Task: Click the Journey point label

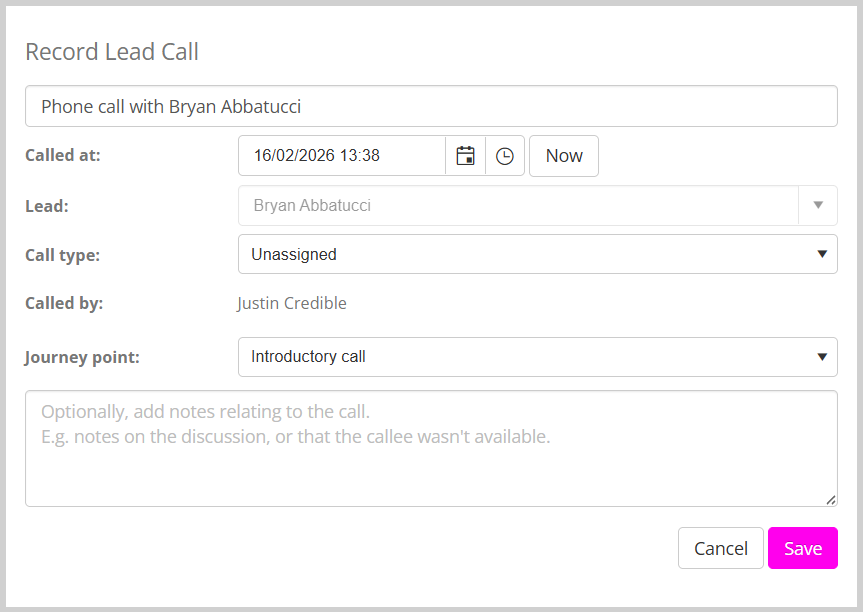Action: (x=82, y=357)
